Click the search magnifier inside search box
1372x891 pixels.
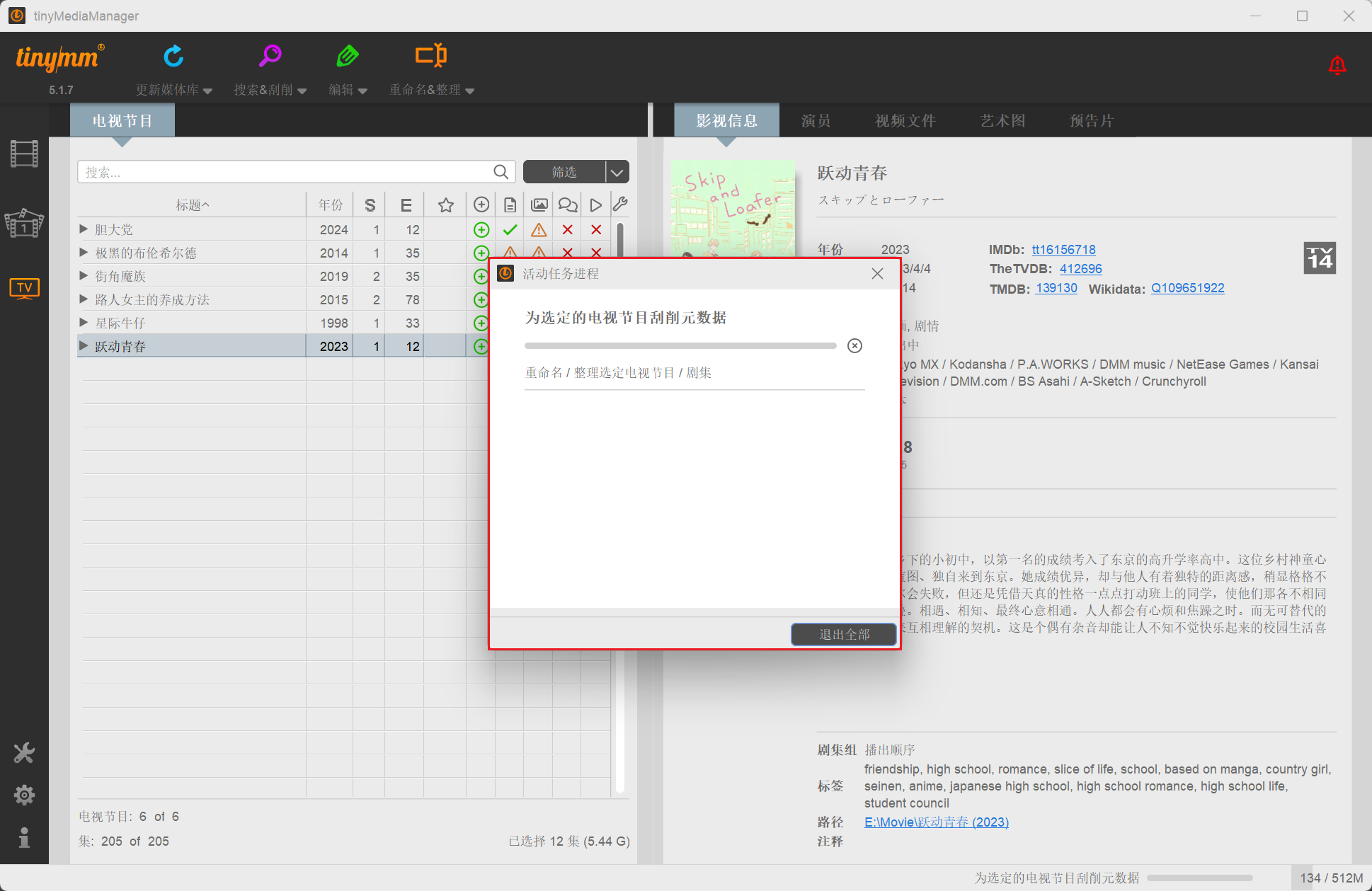pyautogui.click(x=501, y=172)
